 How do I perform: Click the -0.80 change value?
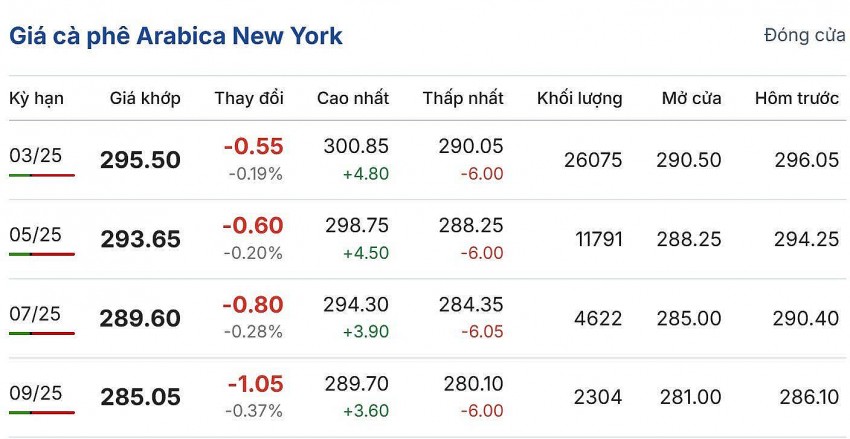point(253,304)
